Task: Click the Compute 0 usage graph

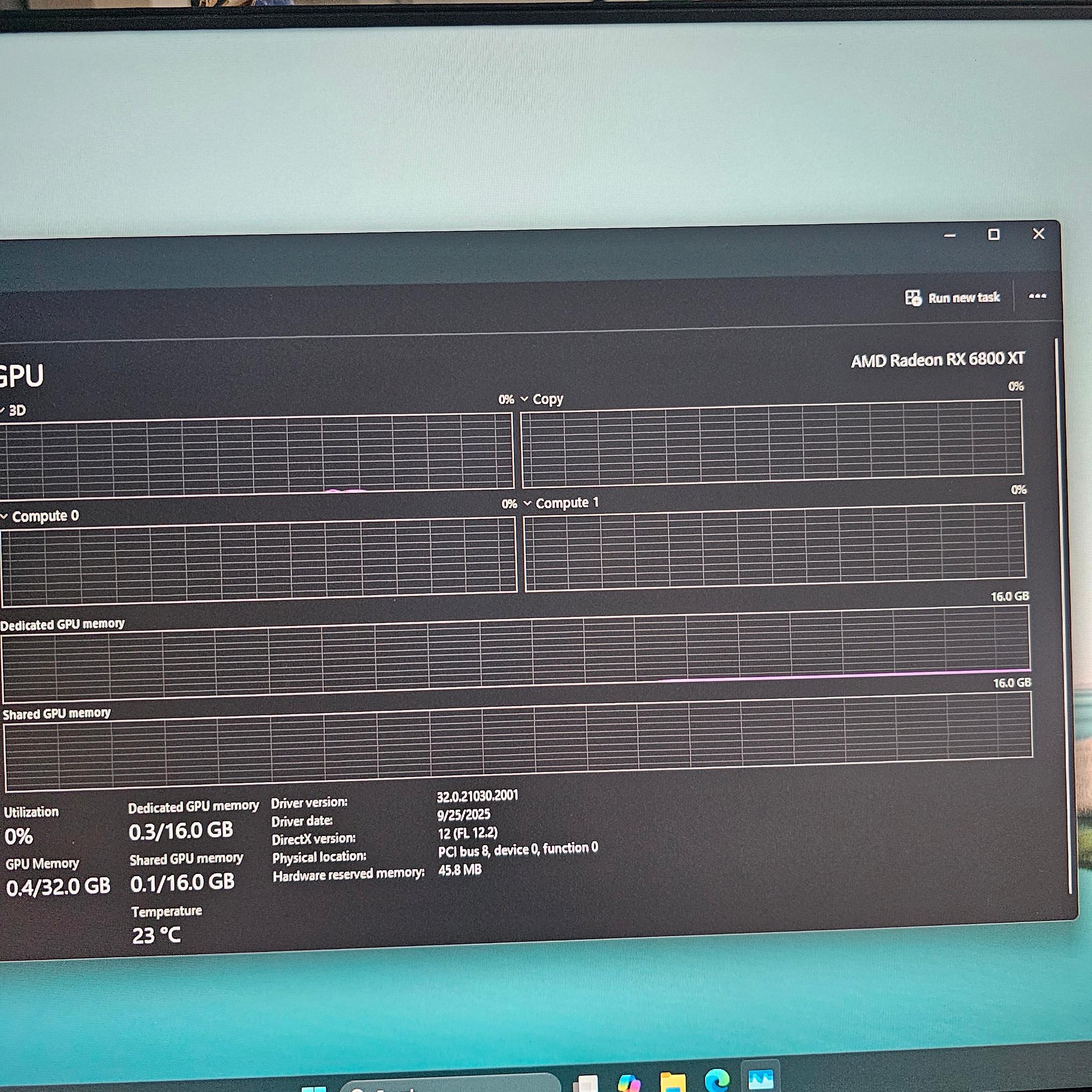Action: pos(259,561)
